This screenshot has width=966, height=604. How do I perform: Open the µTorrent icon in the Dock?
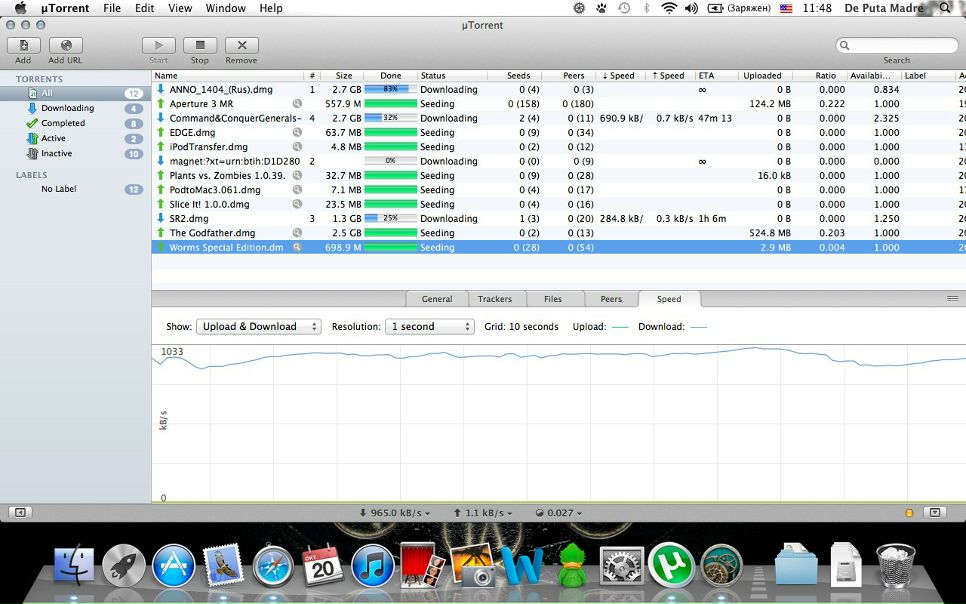pos(670,565)
